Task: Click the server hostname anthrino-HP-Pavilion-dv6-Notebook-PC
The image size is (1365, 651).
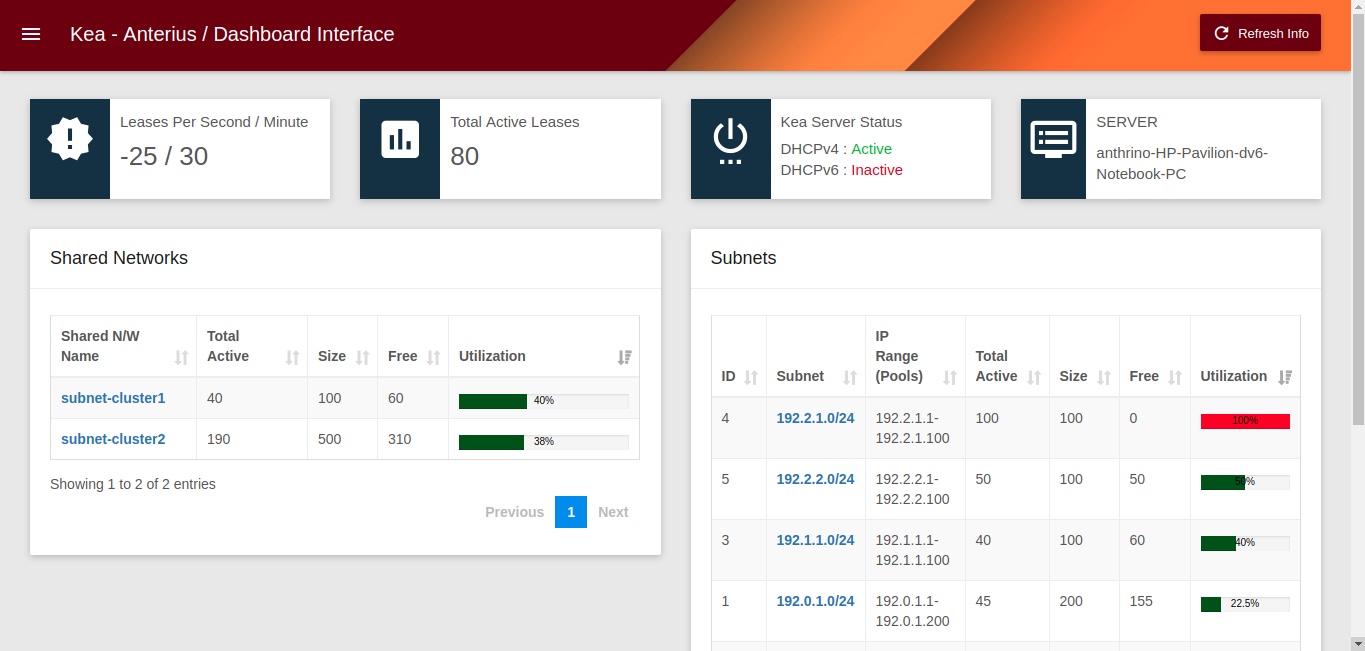Action: click(1182, 163)
